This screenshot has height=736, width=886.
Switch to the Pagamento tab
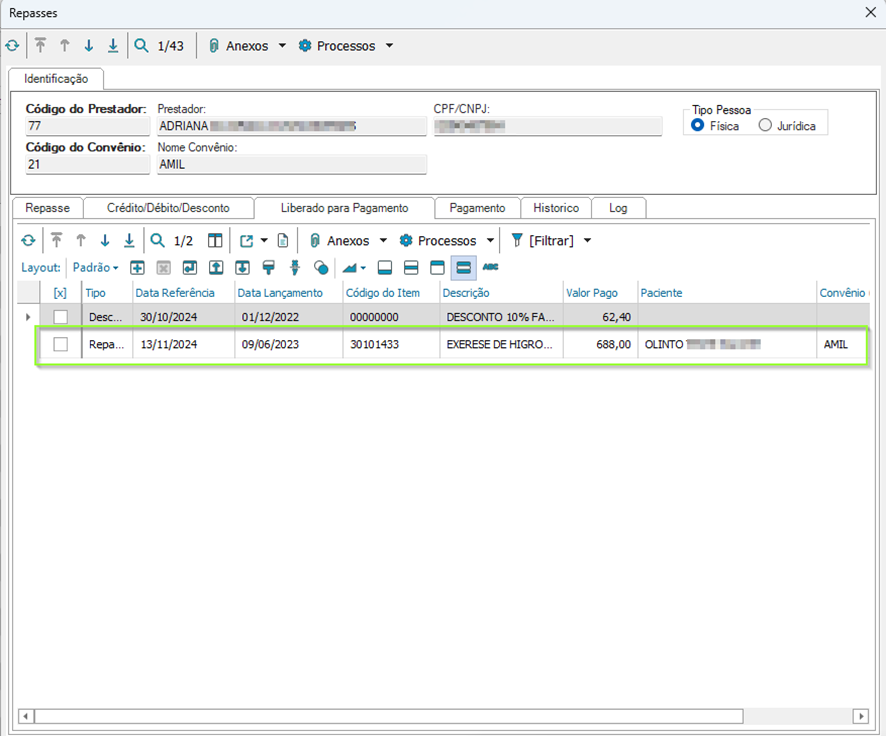click(x=477, y=208)
